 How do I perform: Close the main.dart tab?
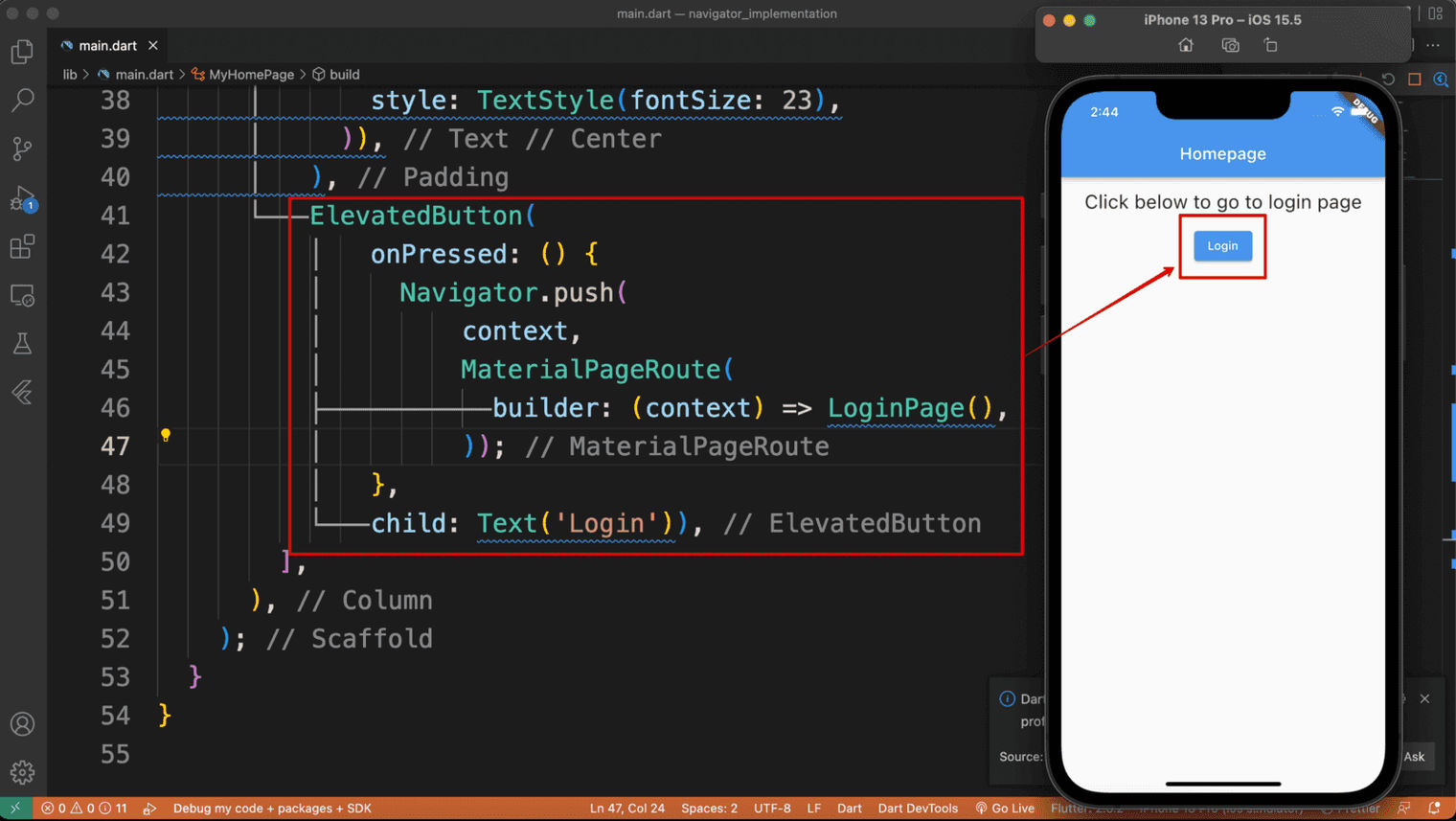coord(153,45)
